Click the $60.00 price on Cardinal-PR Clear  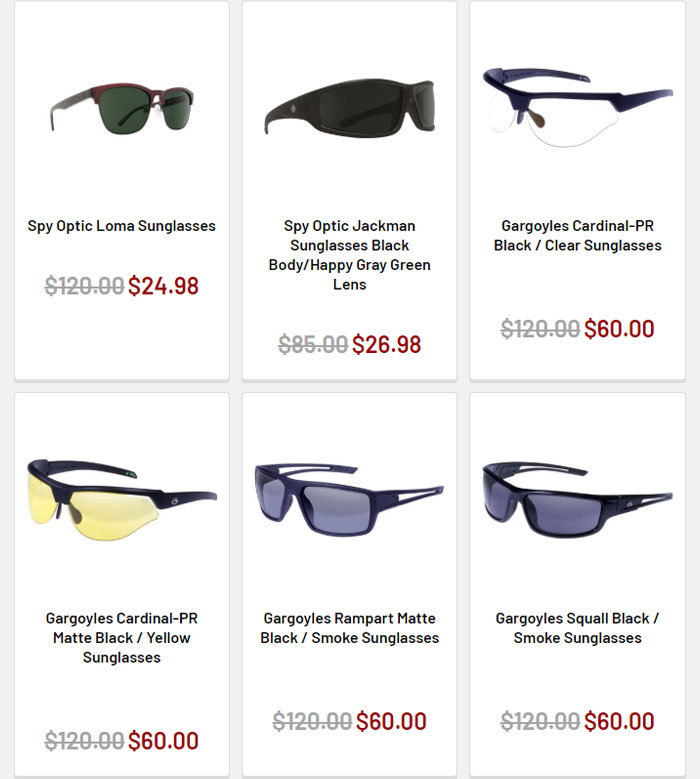coord(619,329)
